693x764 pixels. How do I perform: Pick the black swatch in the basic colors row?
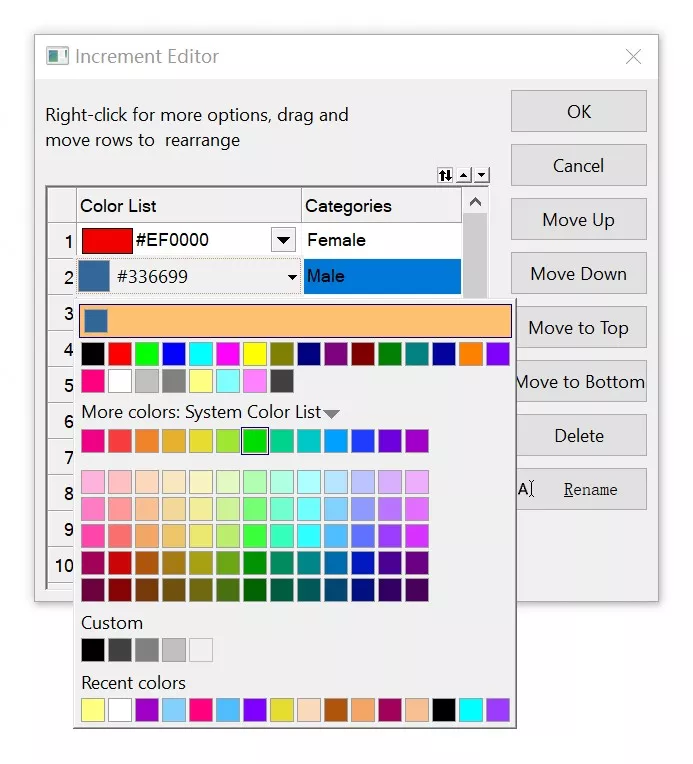[x=93, y=354]
